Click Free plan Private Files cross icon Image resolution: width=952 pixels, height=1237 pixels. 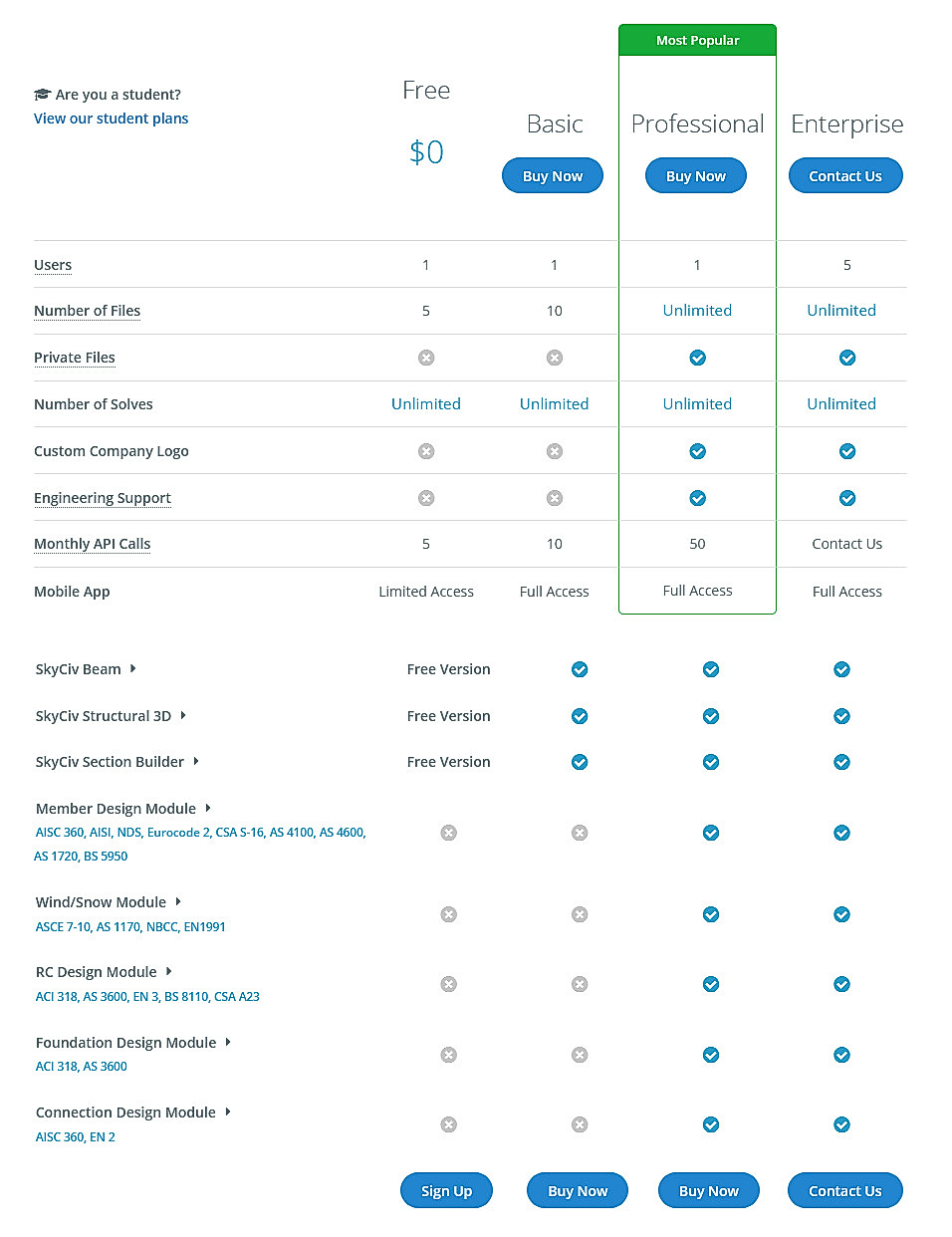(426, 358)
